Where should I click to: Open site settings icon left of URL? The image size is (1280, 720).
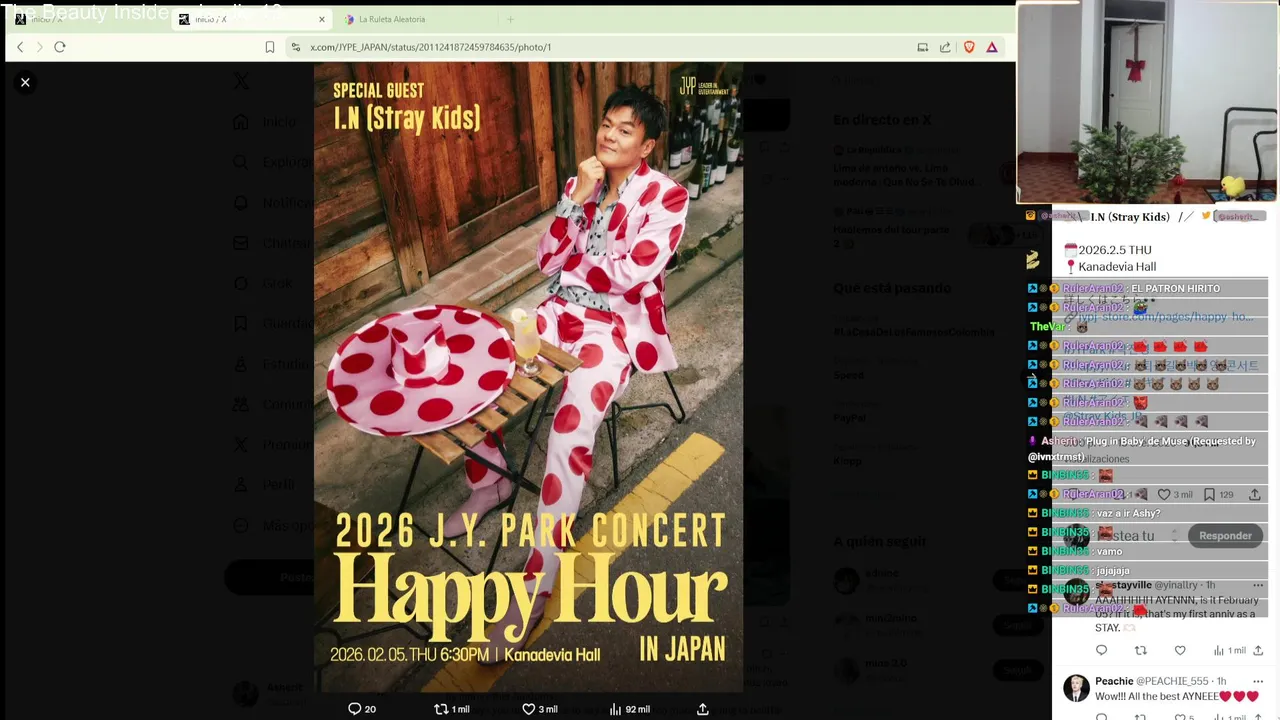pyautogui.click(x=295, y=47)
